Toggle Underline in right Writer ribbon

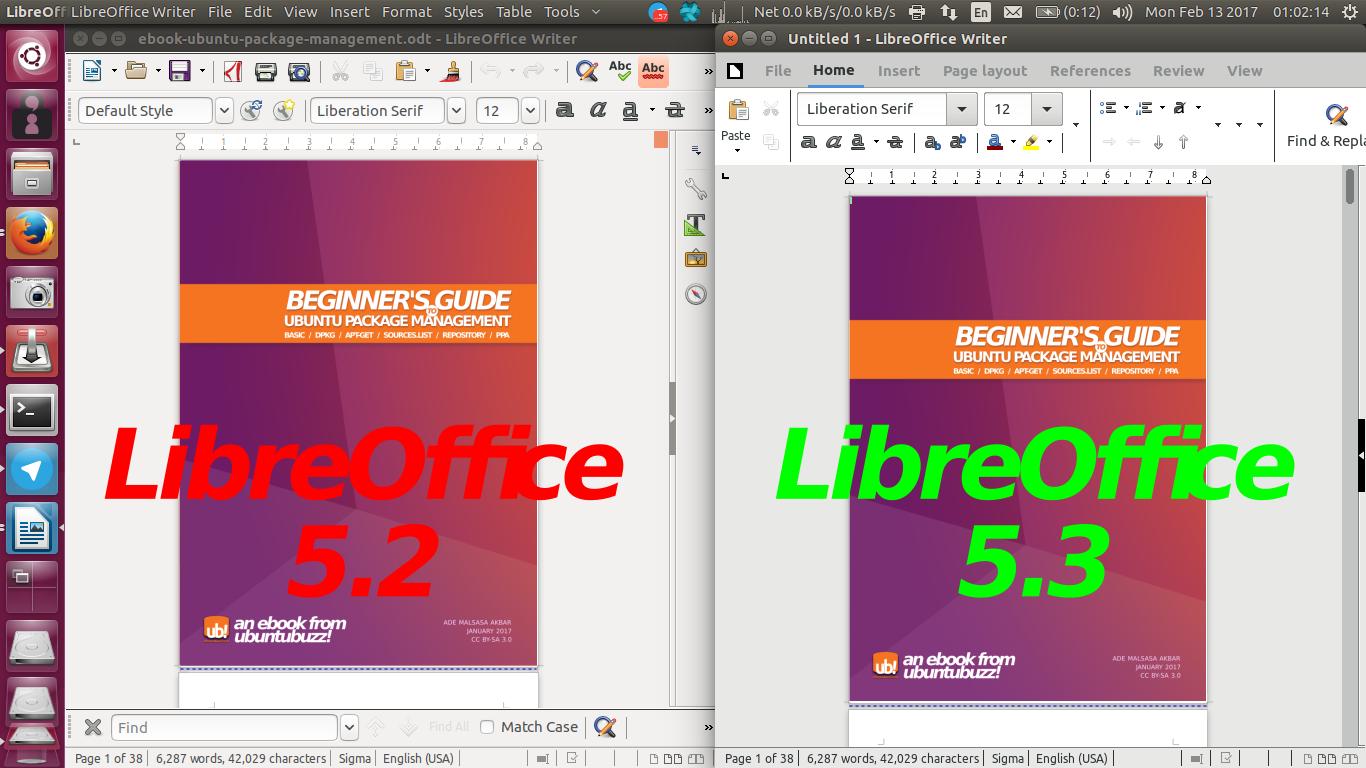858,142
